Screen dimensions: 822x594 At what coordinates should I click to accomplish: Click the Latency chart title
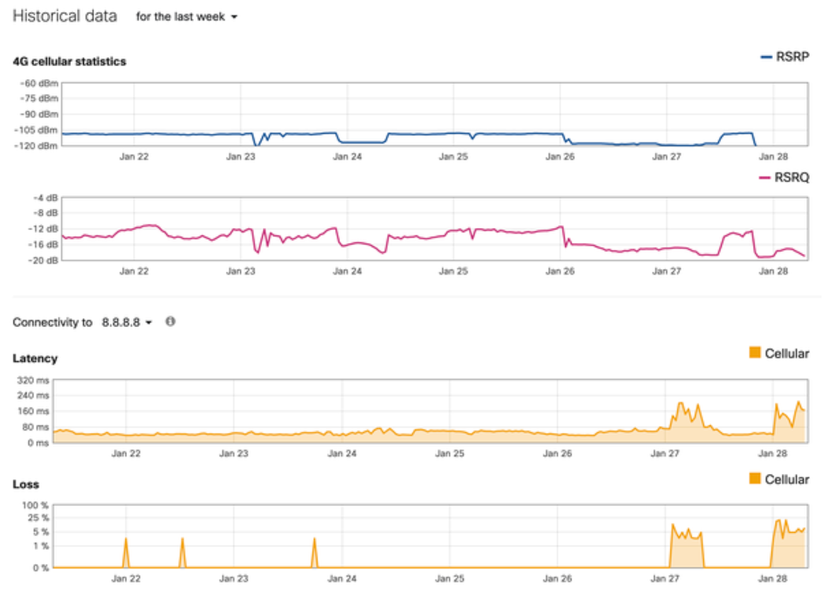(x=35, y=358)
